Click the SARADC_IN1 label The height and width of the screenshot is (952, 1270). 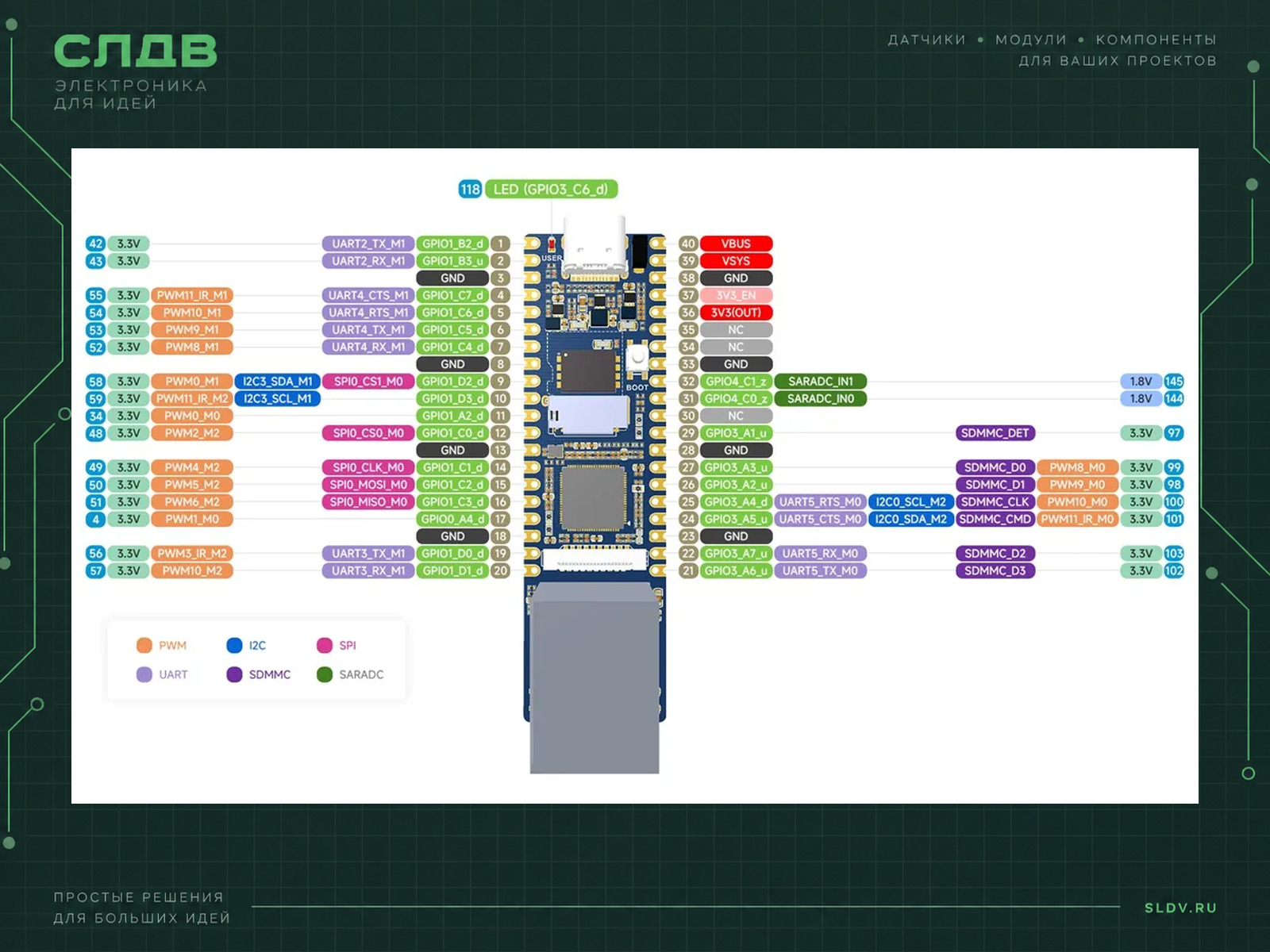click(820, 382)
